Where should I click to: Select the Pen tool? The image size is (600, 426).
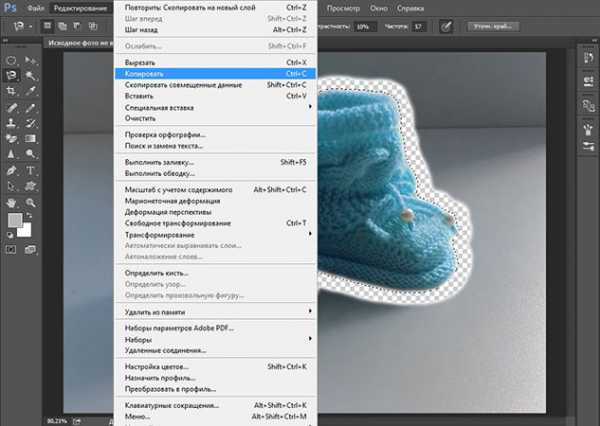pyautogui.click(x=11, y=170)
